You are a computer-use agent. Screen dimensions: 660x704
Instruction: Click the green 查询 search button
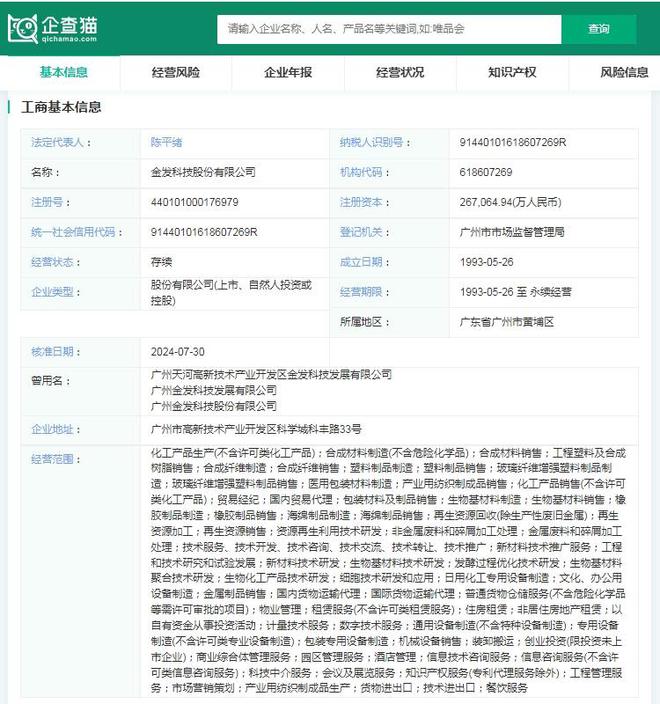coord(598,29)
